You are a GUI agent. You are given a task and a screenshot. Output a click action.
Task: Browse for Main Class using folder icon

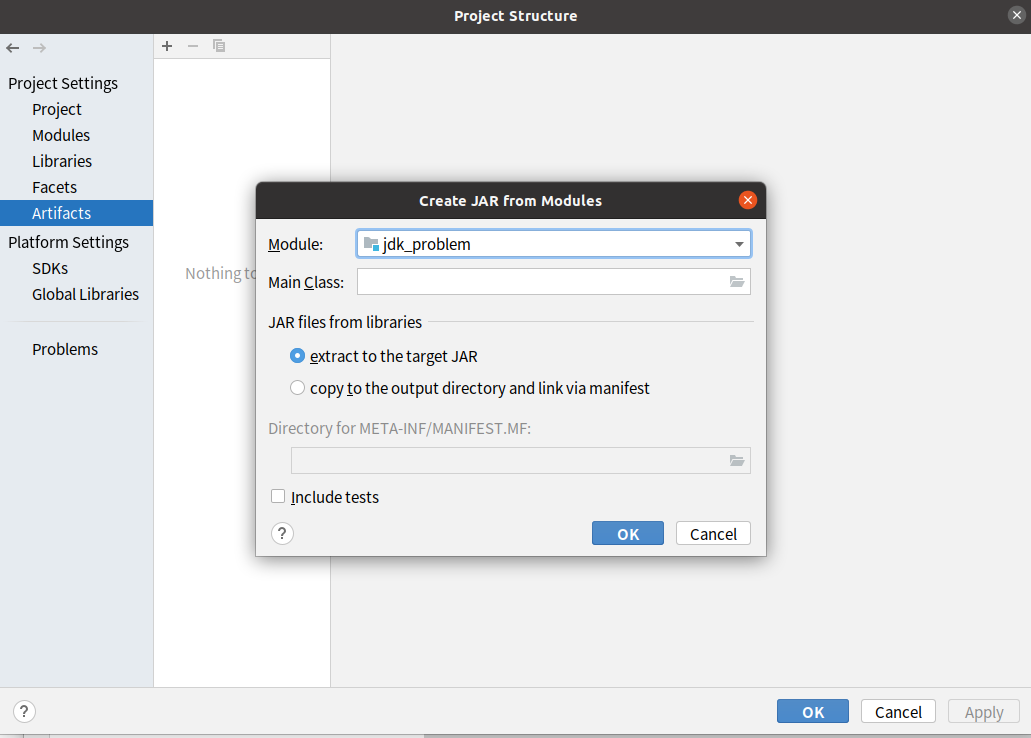click(x=736, y=282)
